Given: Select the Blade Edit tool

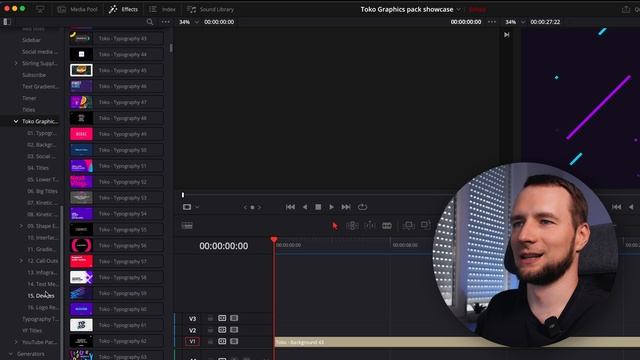Looking at the screenshot, I should click(387, 225).
